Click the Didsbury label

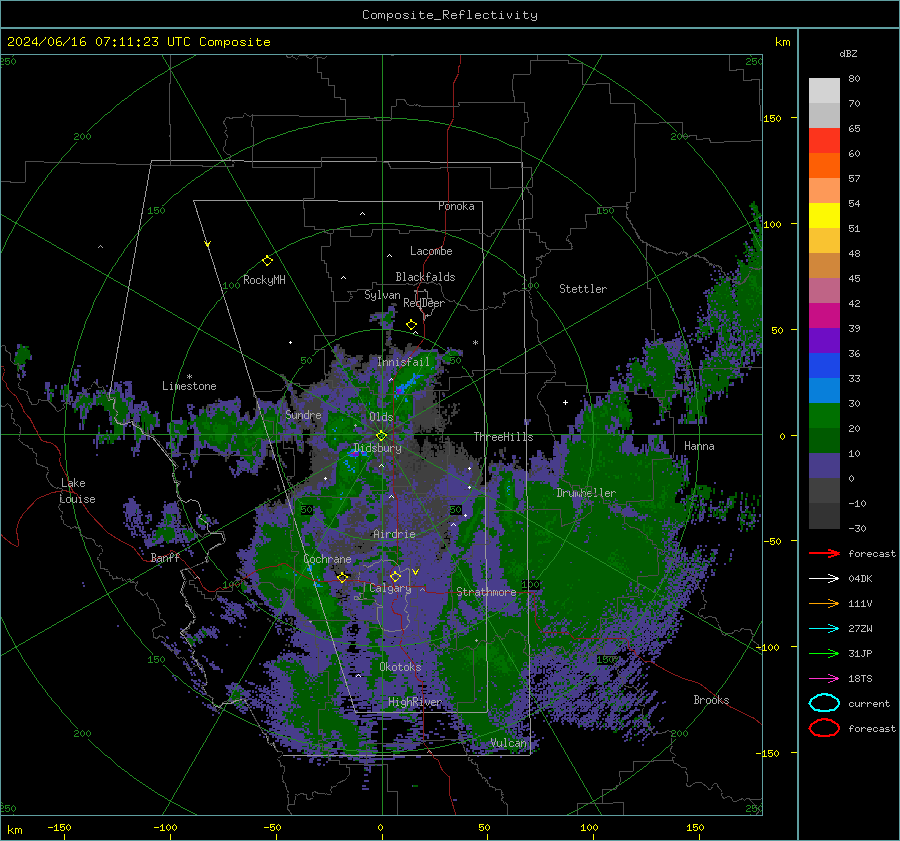377,448
